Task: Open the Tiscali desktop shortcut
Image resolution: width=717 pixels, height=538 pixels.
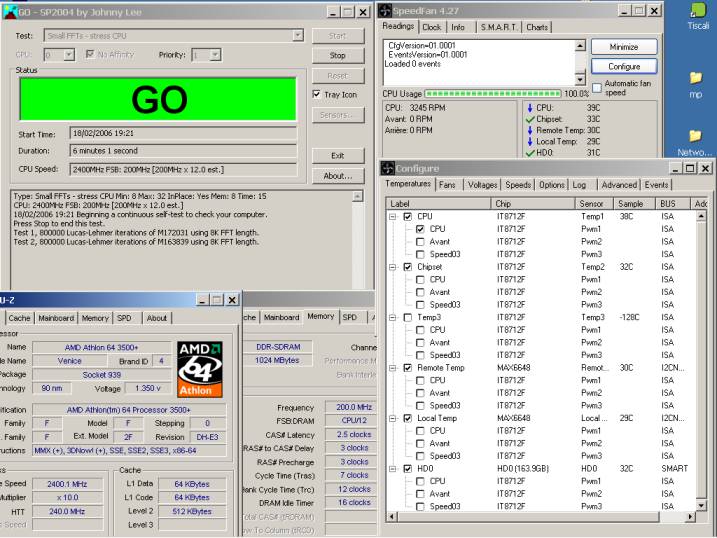Action: (x=699, y=9)
